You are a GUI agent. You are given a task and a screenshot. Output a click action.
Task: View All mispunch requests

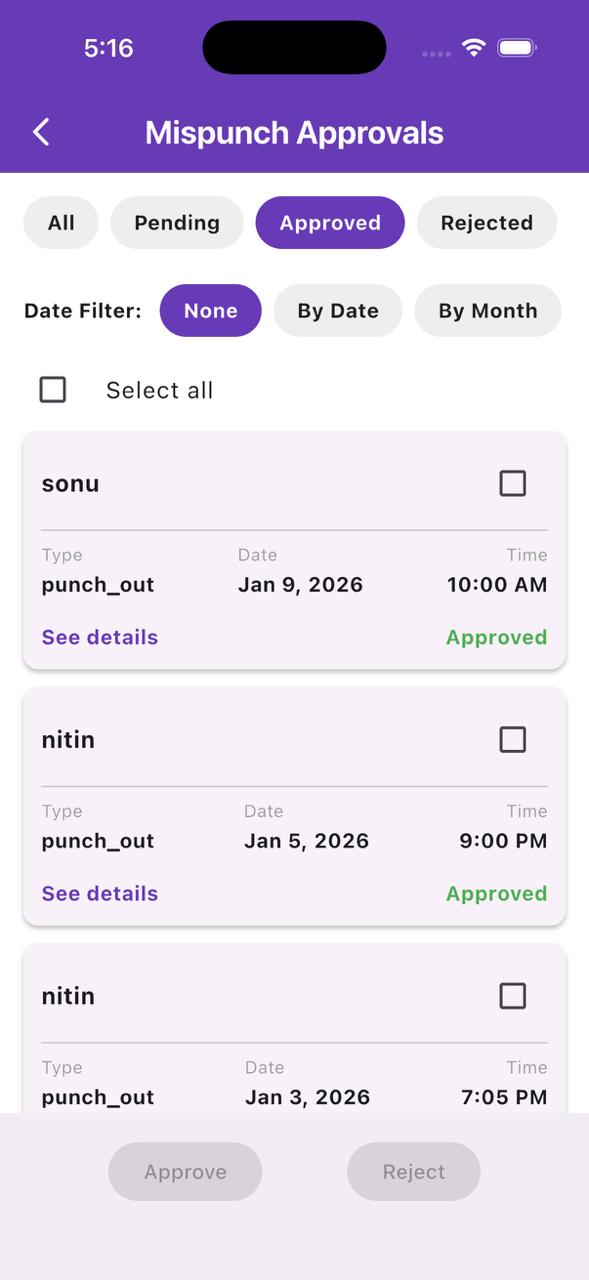pos(60,223)
